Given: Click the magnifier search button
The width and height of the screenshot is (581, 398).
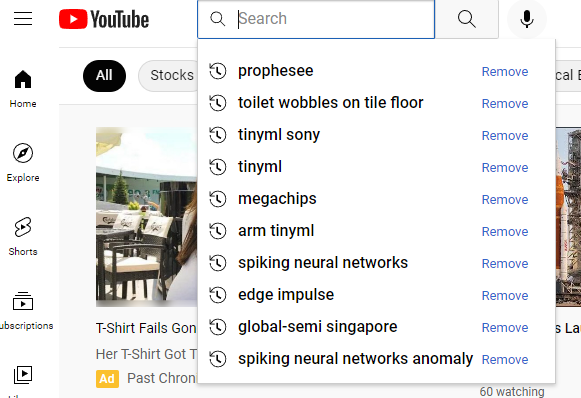Looking at the screenshot, I should tap(467, 19).
